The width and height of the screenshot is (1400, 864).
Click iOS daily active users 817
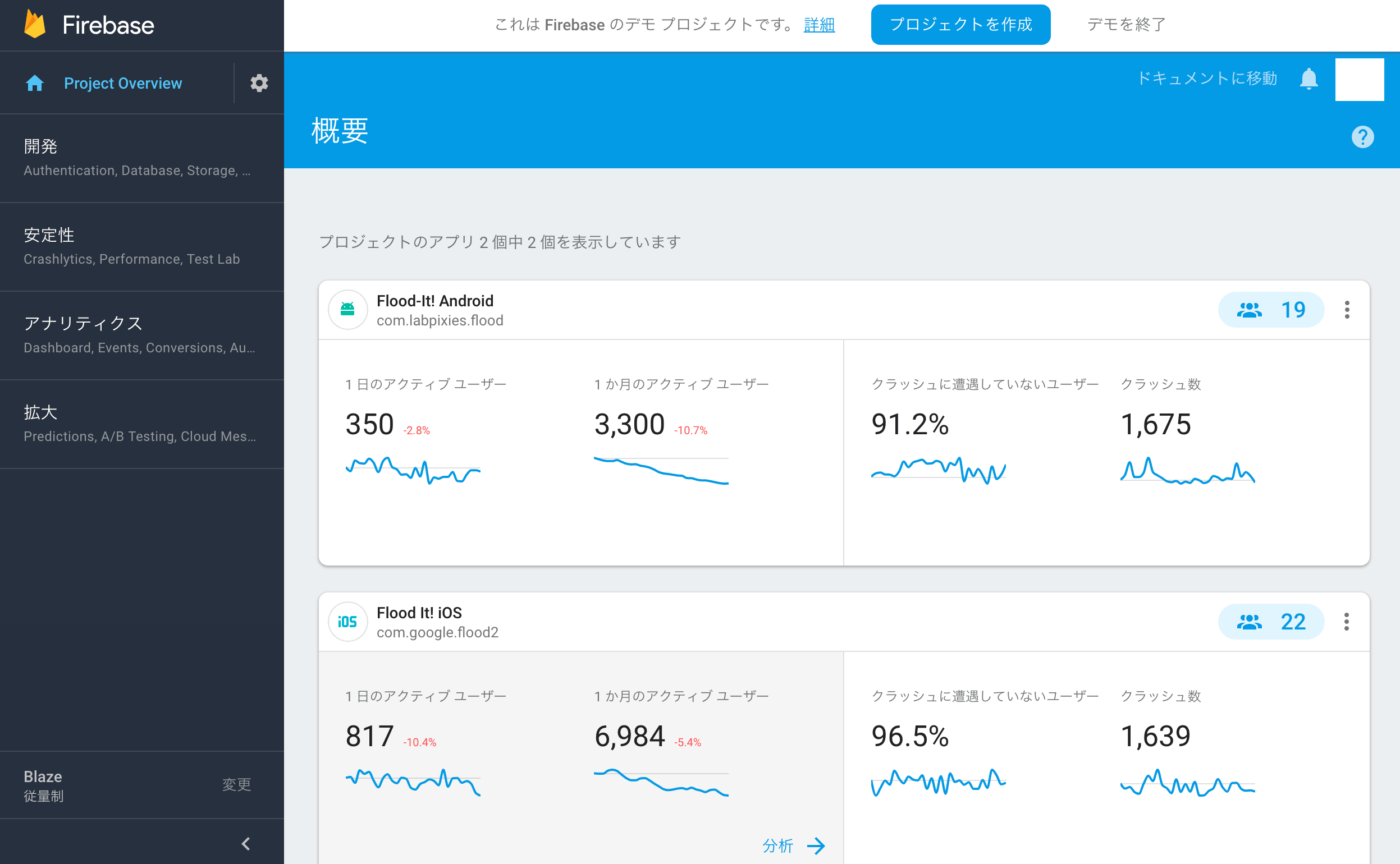pyautogui.click(x=370, y=737)
